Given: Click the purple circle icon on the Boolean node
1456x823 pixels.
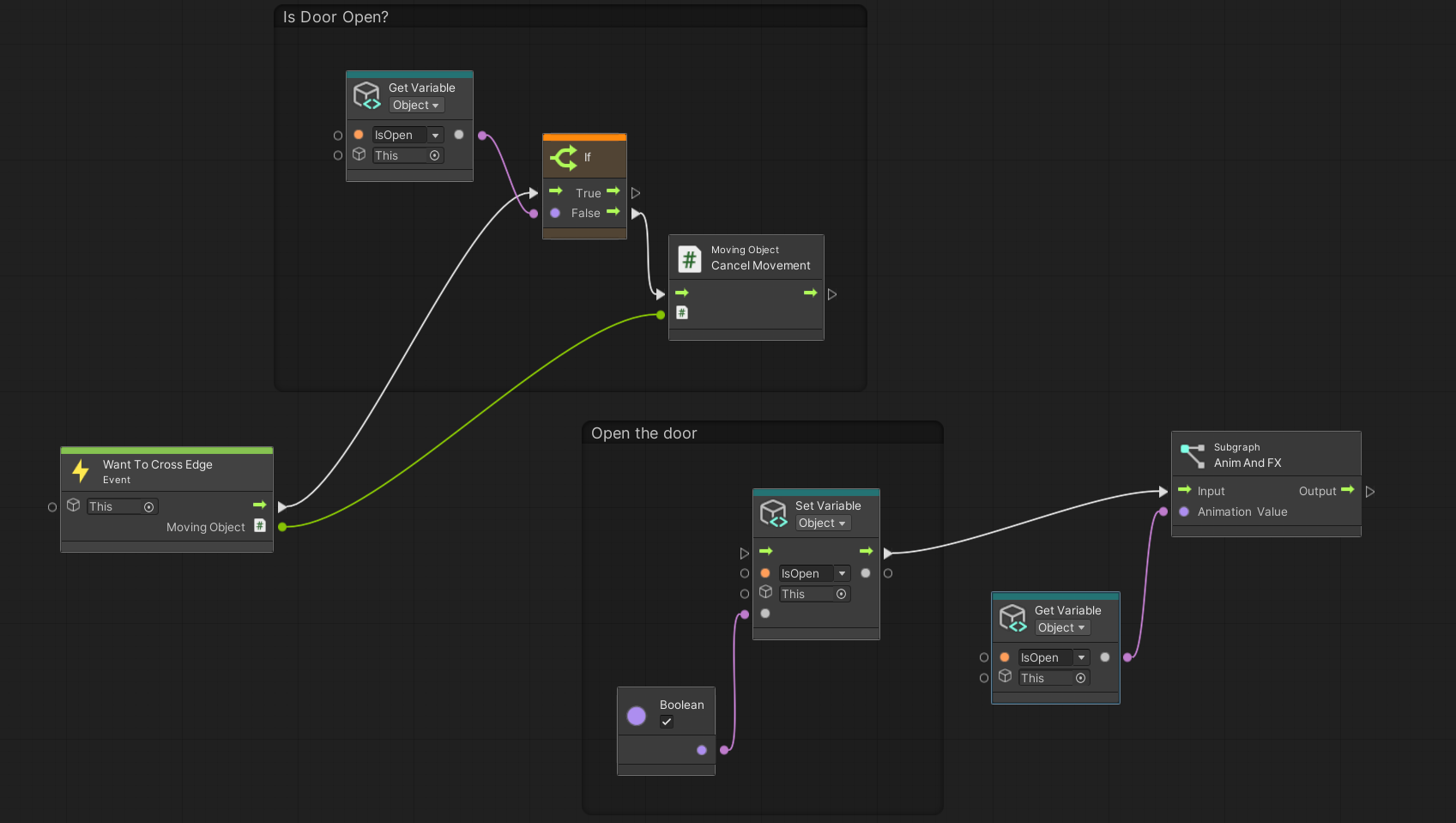Looking at the screenshot, I should (x=636, y=716).
